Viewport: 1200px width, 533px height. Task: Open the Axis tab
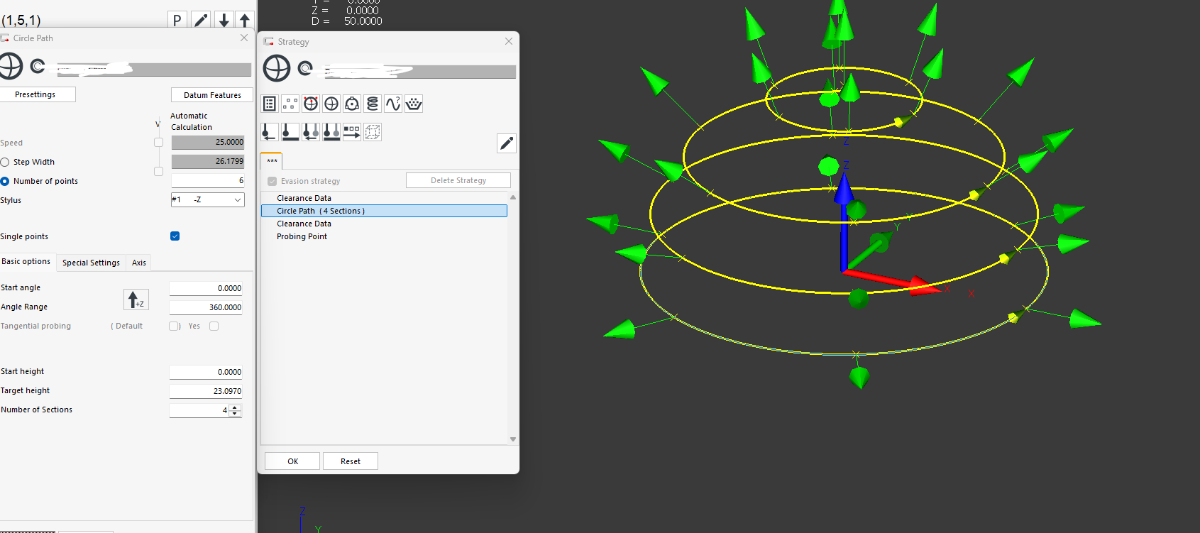point(139,262)
